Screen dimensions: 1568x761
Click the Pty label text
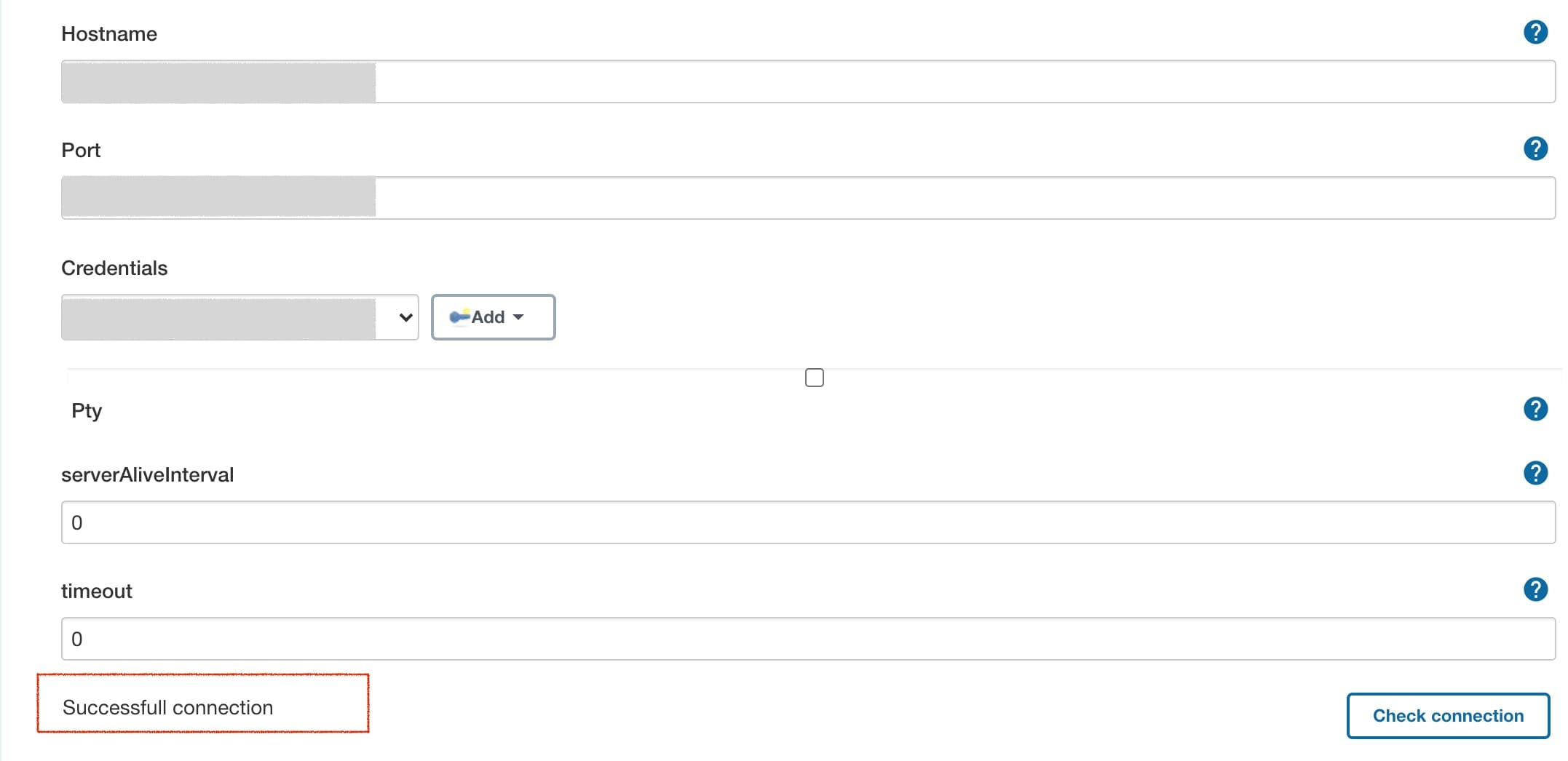[87, 411]
